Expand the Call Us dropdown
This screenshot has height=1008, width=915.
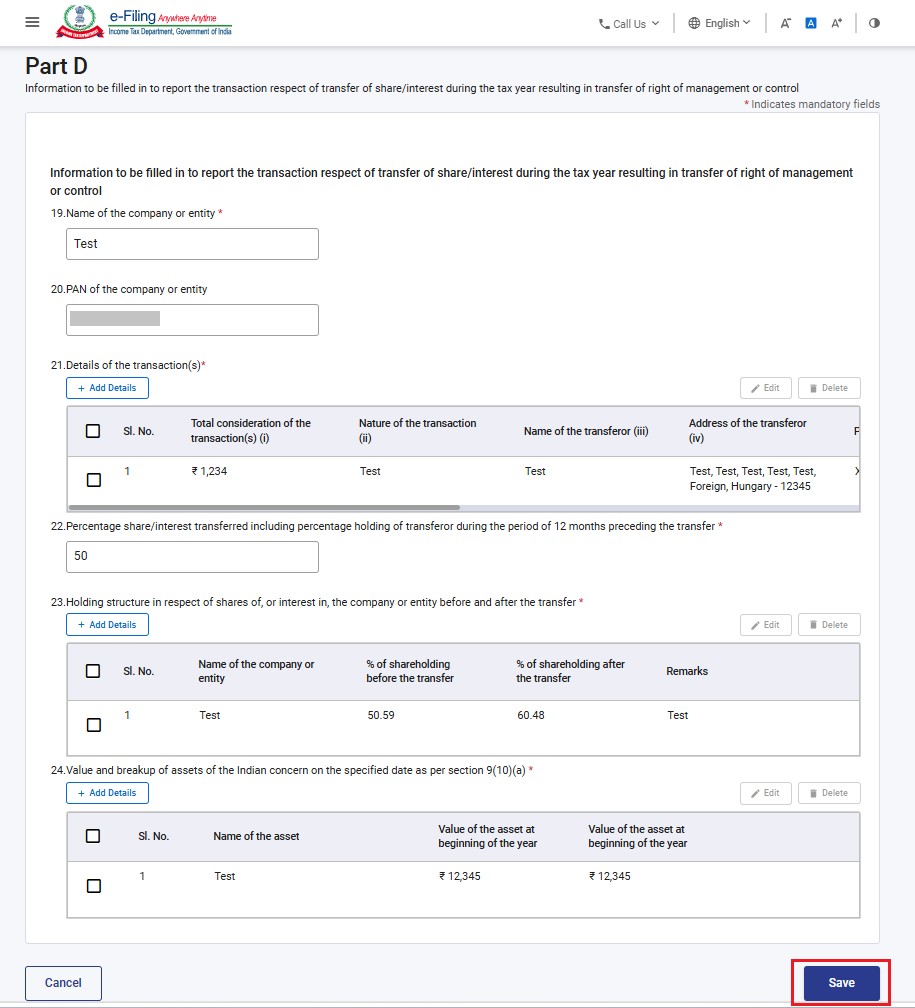tap(629, 24)
